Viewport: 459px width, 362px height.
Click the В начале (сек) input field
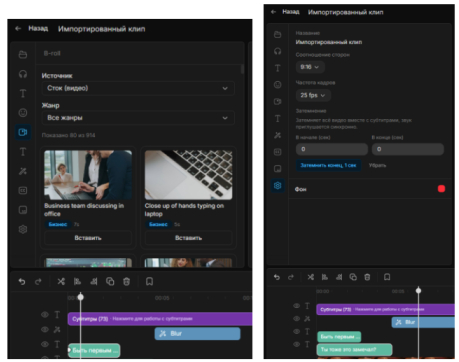tap(332, 149)
